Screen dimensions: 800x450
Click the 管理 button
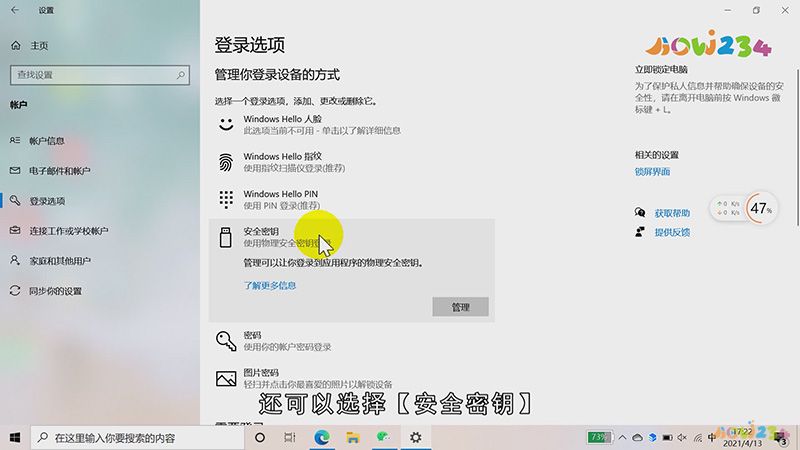(460, 307)
